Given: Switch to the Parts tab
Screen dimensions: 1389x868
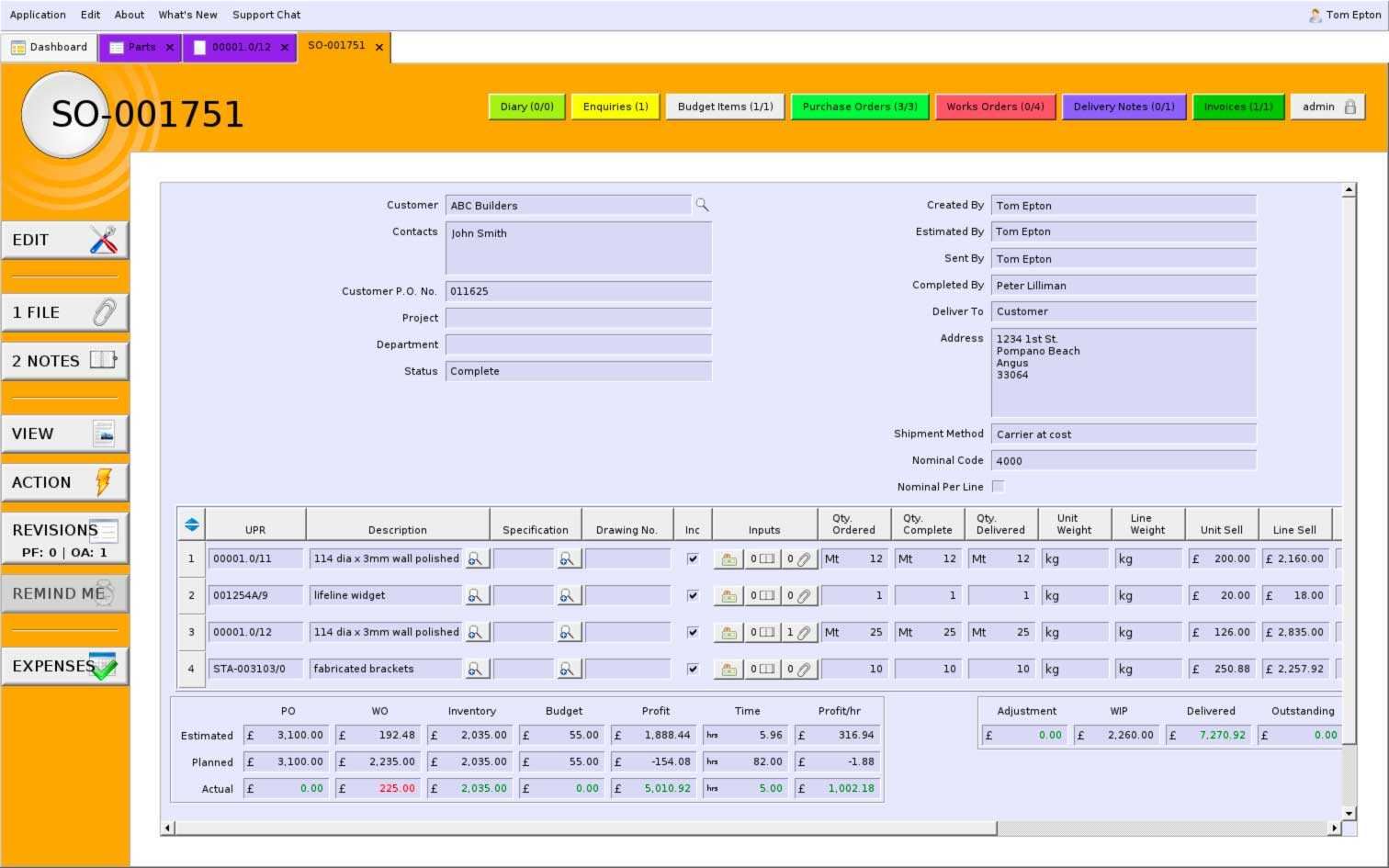Looking at the screenshot, I should tap(141, 47).
